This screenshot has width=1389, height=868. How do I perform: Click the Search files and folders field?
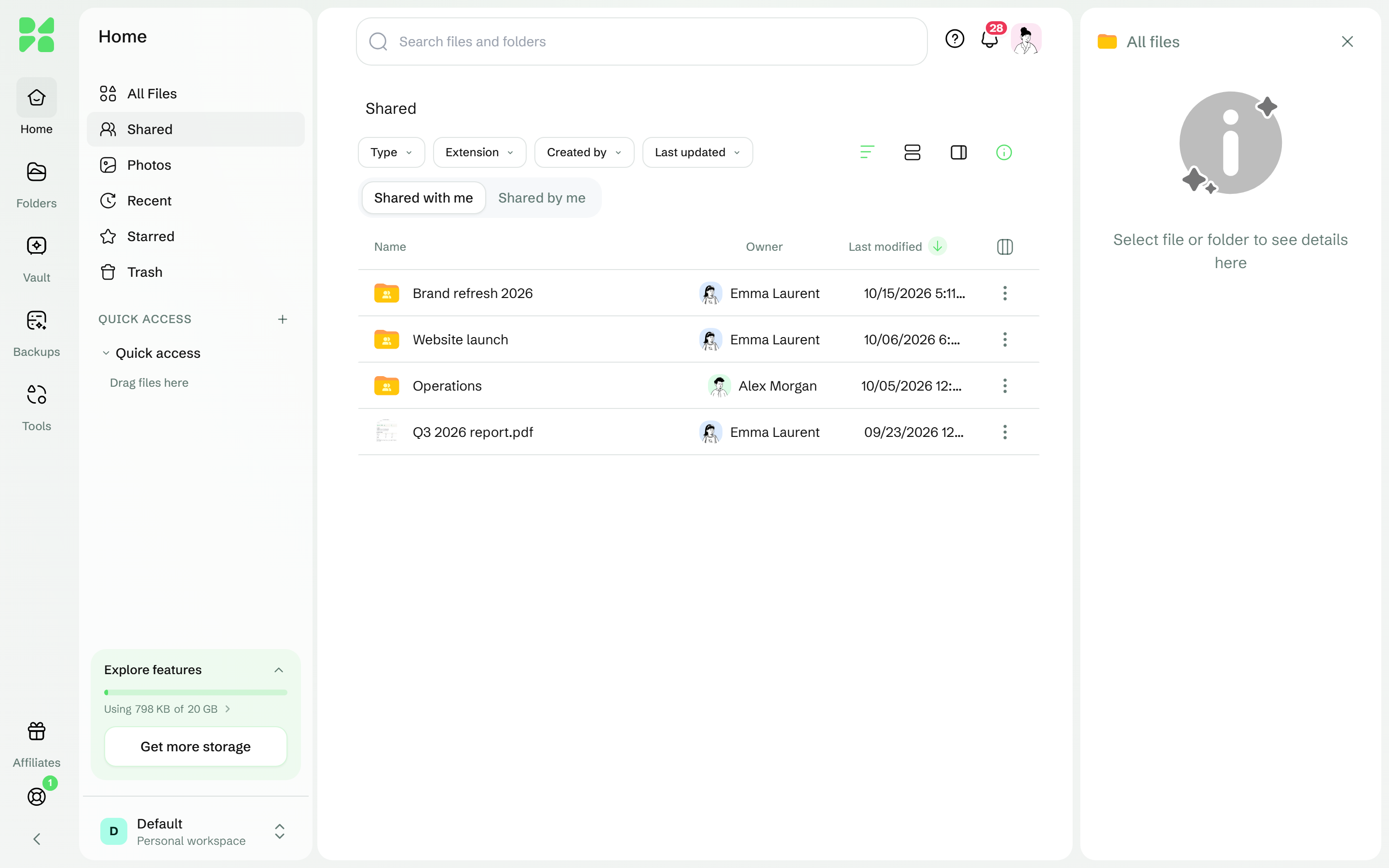(x=642, y=41)
